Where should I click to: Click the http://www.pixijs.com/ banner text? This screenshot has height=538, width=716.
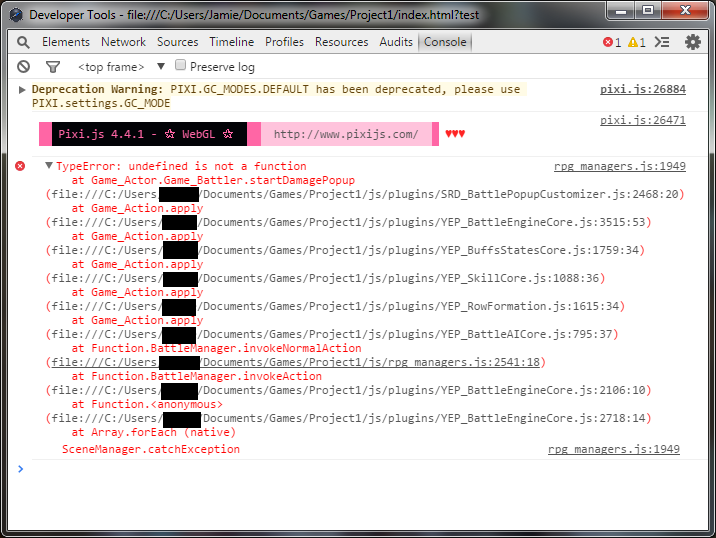346,134
